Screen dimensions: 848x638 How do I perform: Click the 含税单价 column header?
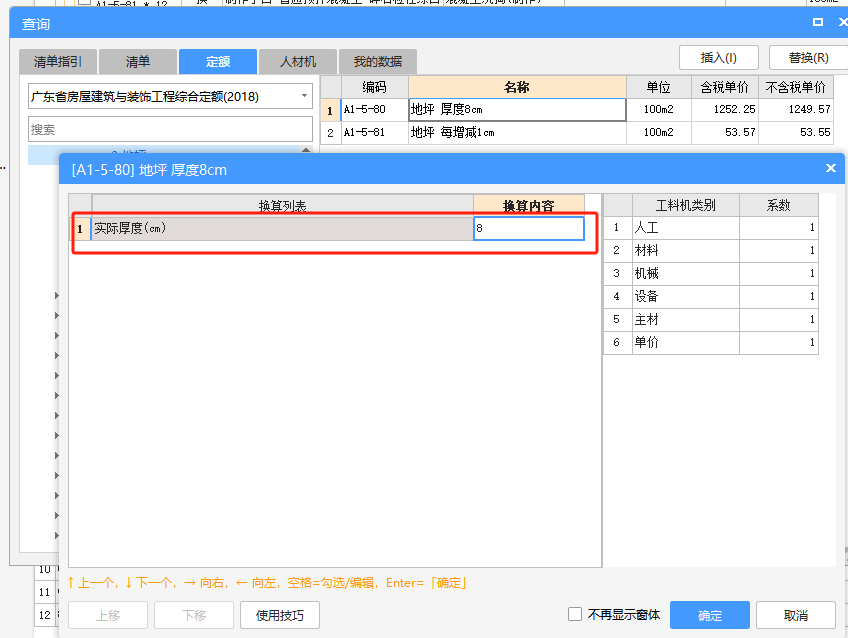(x=725, y=87)
